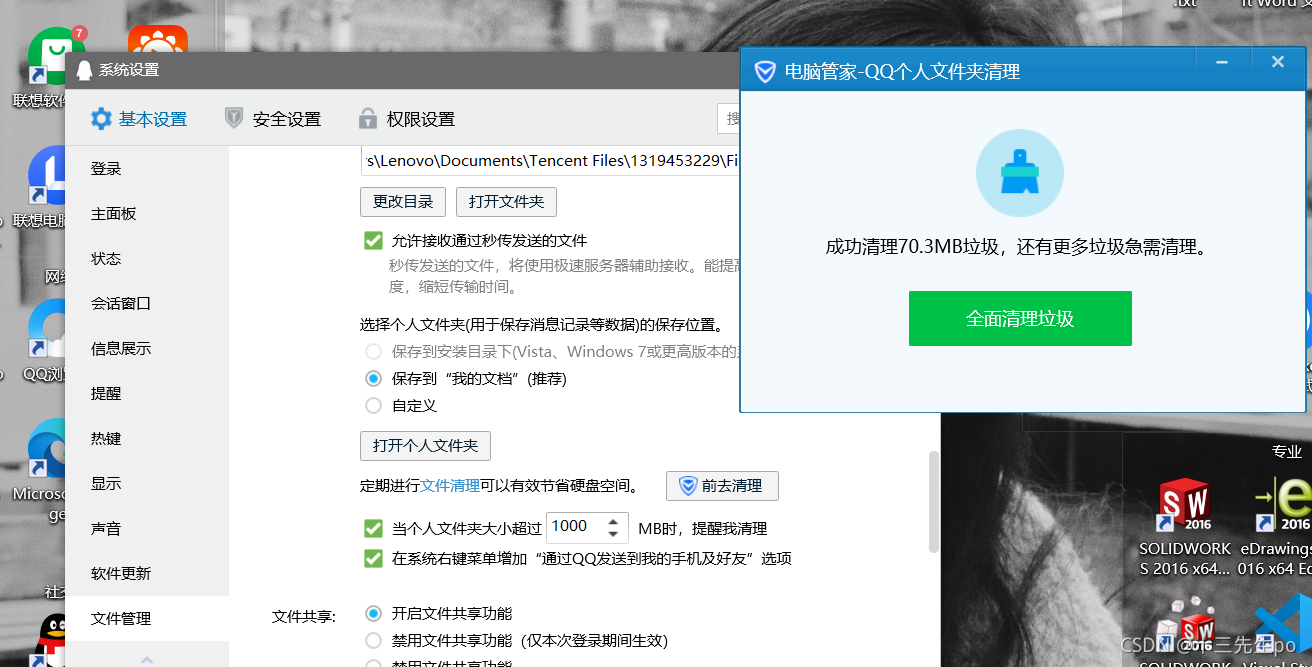The width and height of the screenshot is (1312, 667).
Task: Click the 前去清理 button
Action: tap(722, 486)
